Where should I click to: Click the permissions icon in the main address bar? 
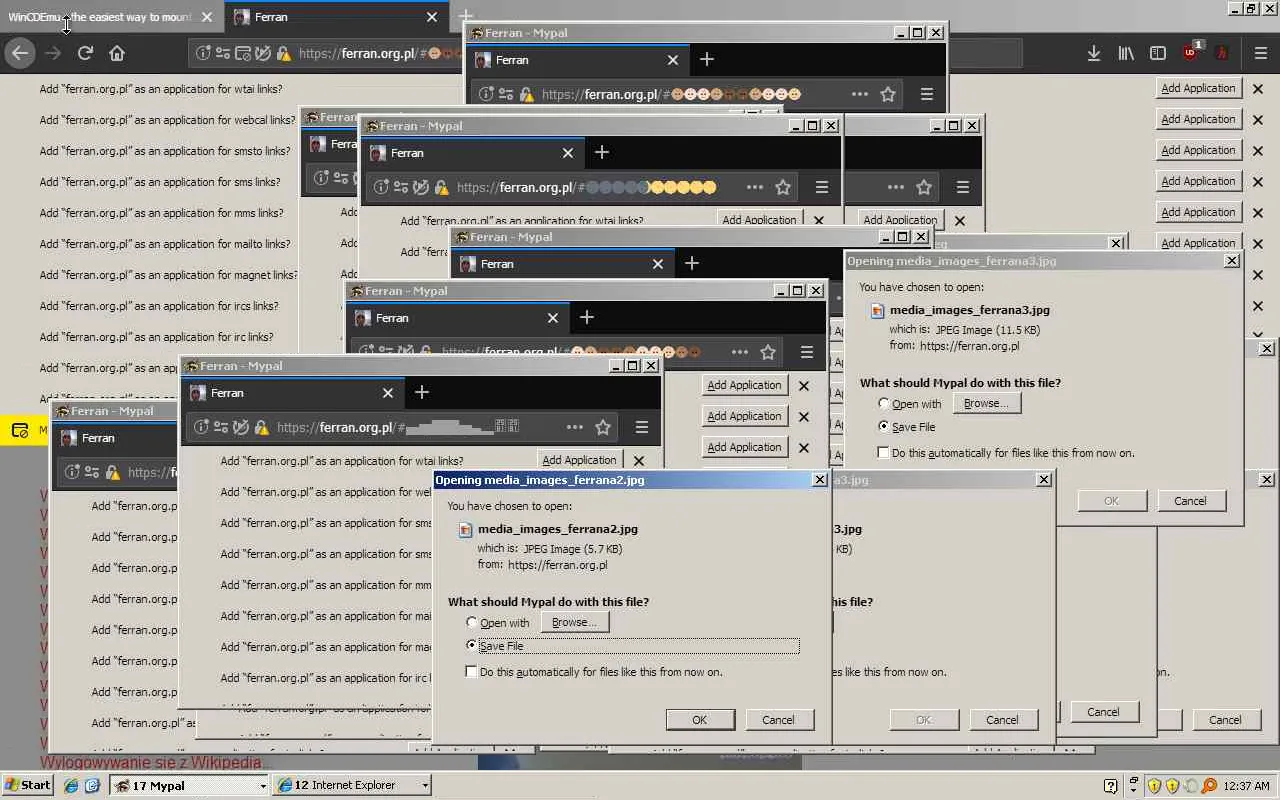pos(223,53)
